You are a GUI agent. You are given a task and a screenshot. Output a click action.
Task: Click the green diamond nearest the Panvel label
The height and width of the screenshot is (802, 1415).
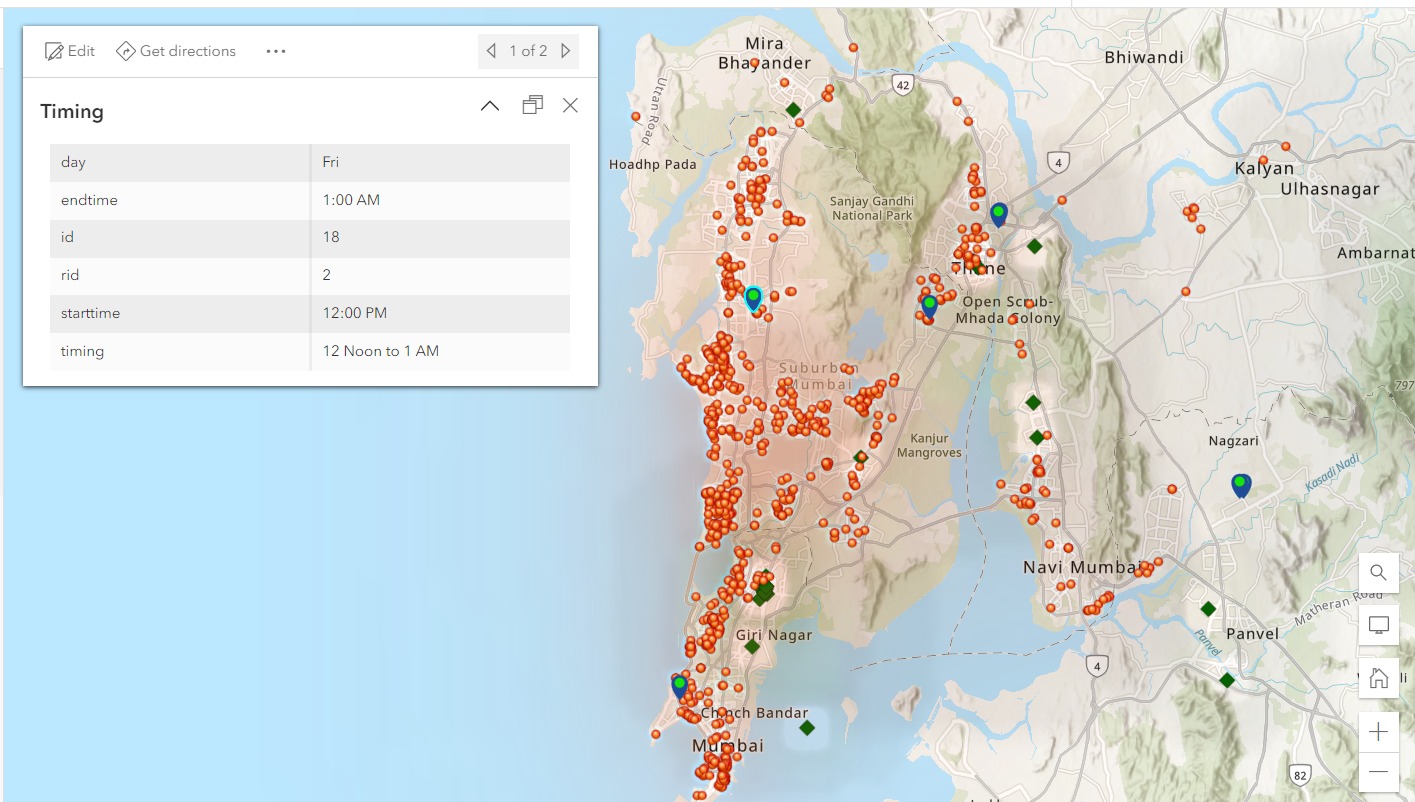click(1208, 608)
